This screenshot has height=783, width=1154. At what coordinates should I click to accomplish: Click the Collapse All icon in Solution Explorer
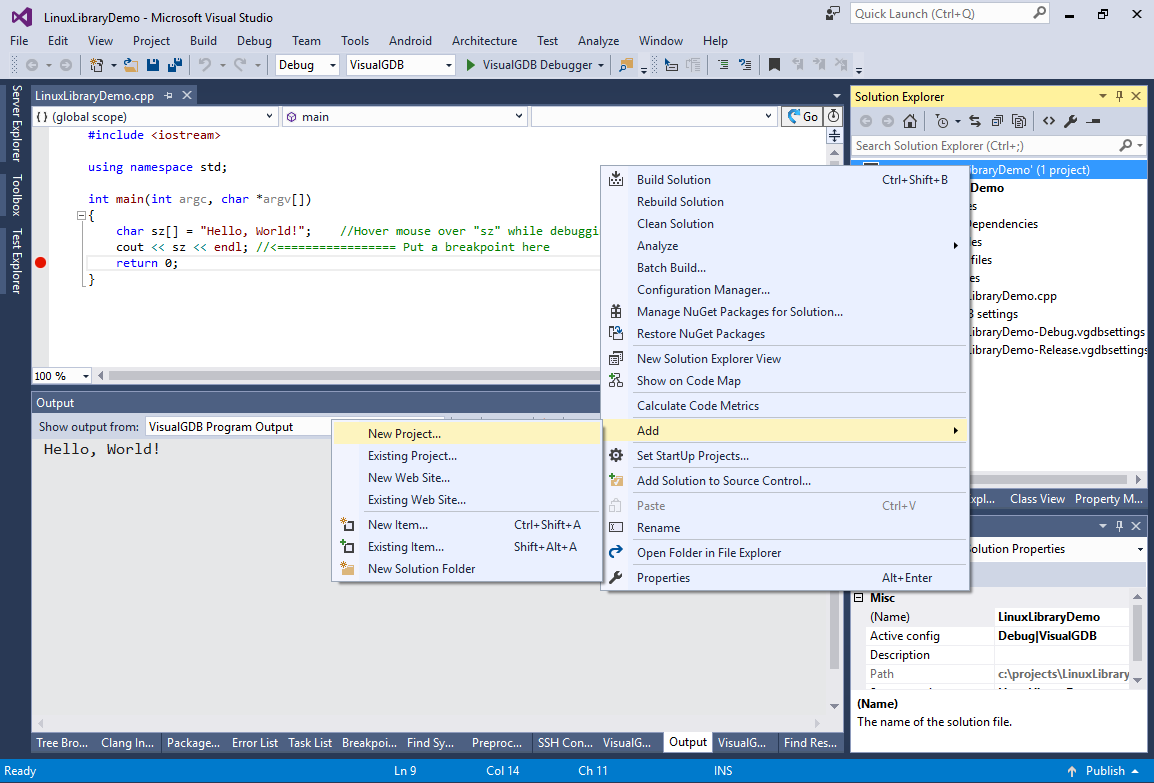pyautogui.click(x=997, y=121)
